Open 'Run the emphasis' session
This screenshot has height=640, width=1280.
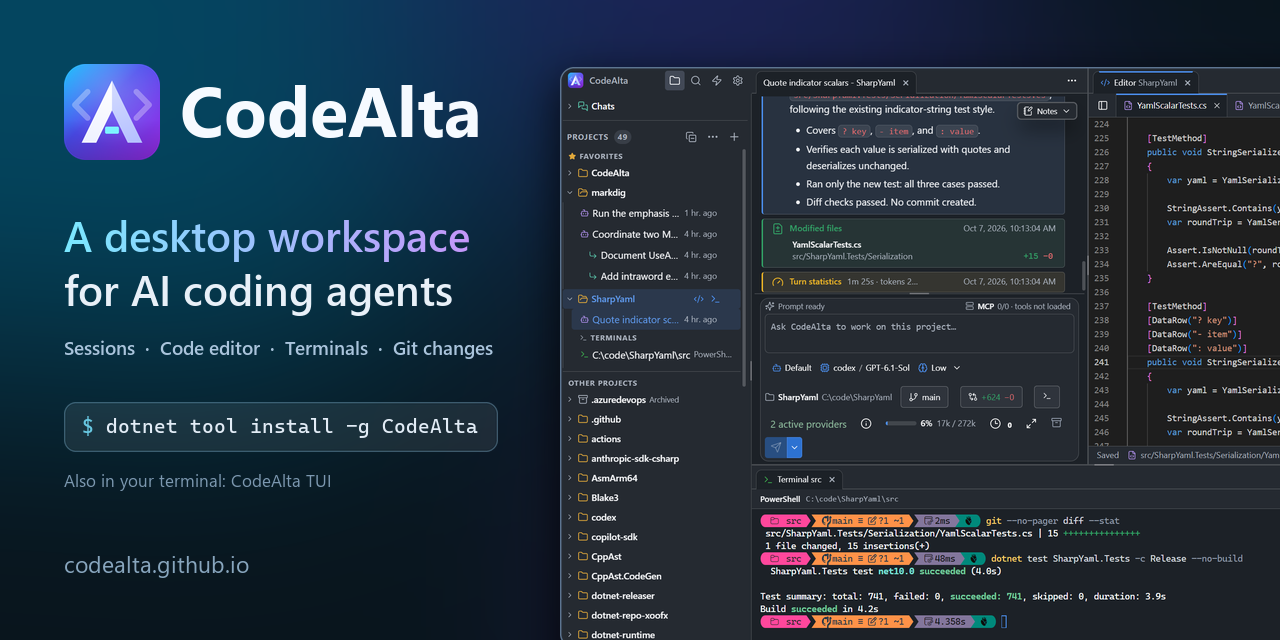pos(654,213)
